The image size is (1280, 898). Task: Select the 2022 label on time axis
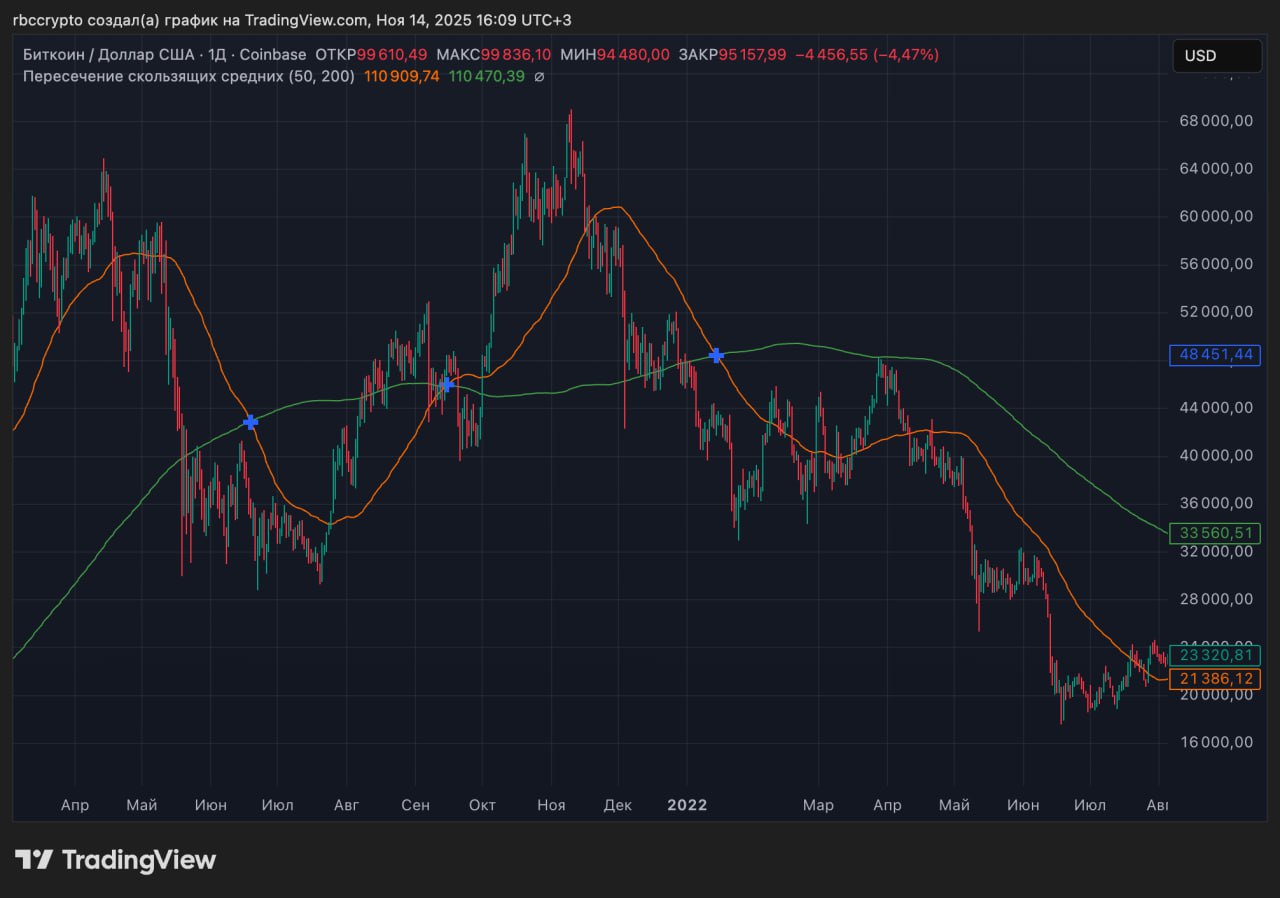coord(687,805)
